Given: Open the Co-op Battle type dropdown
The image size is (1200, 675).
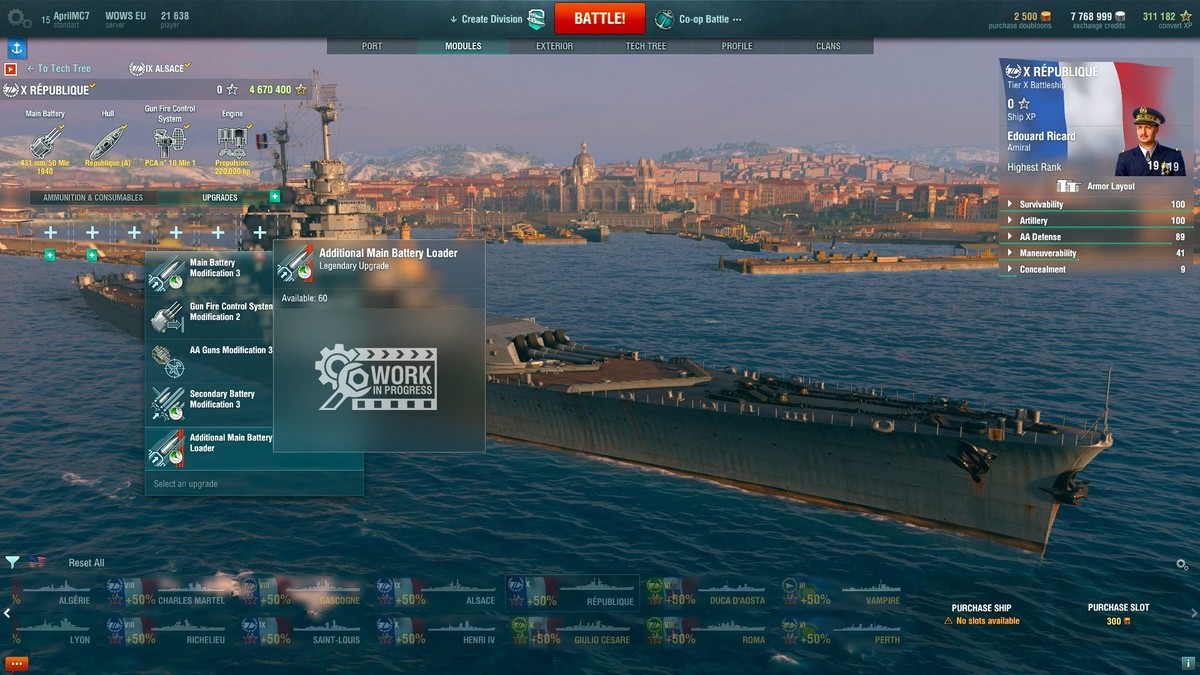Looking at the screenshot, I should click(x=699, y=19).
